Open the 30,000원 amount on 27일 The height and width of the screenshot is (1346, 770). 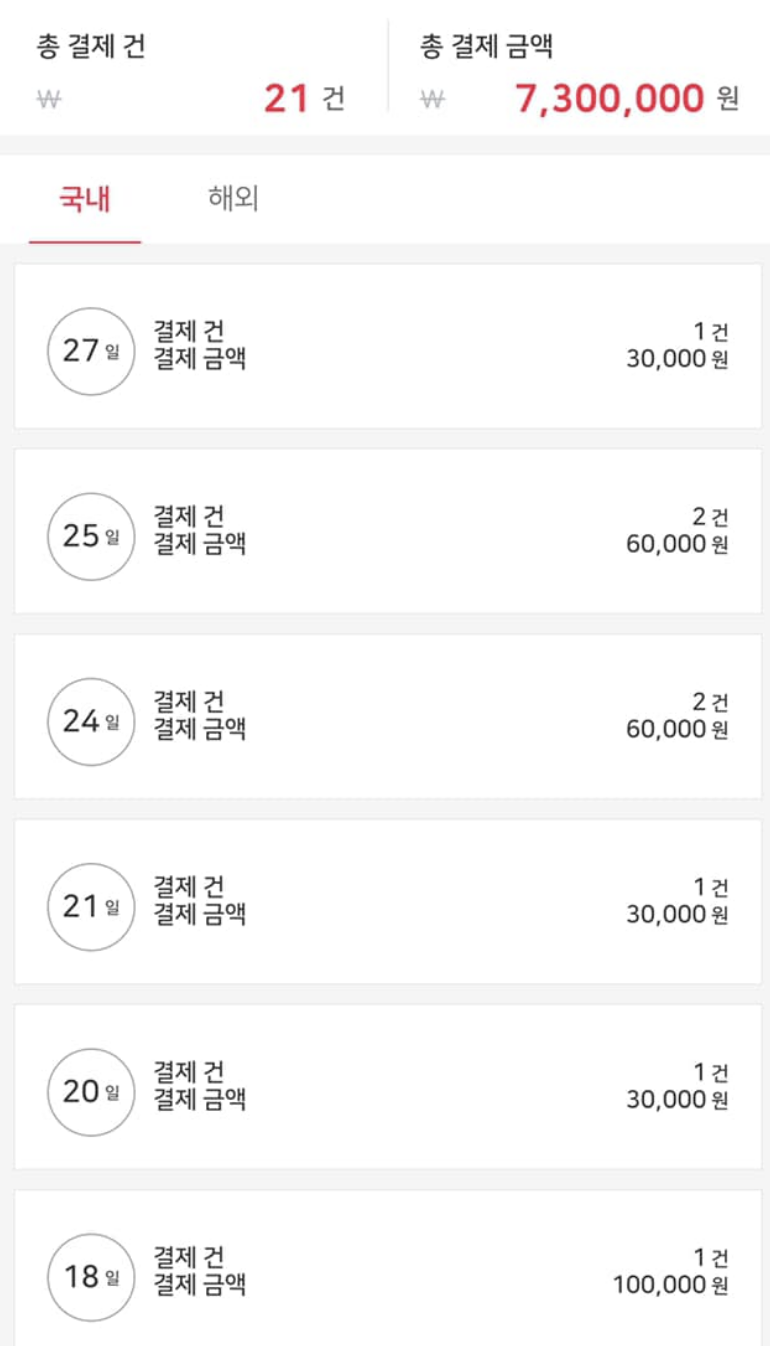(676, 359)
